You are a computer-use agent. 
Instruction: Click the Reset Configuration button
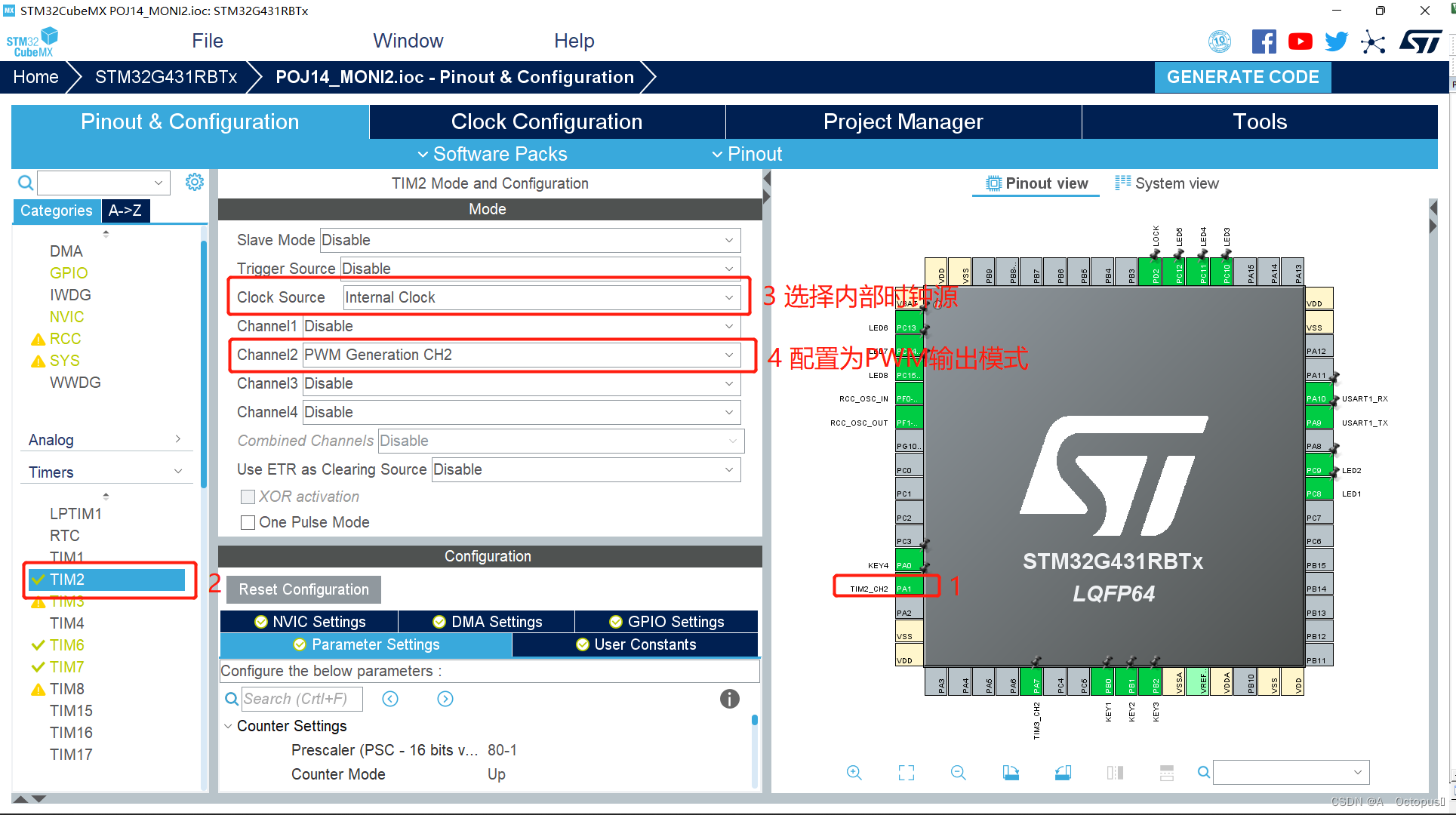pyautogui.click(x=302, y=589)
